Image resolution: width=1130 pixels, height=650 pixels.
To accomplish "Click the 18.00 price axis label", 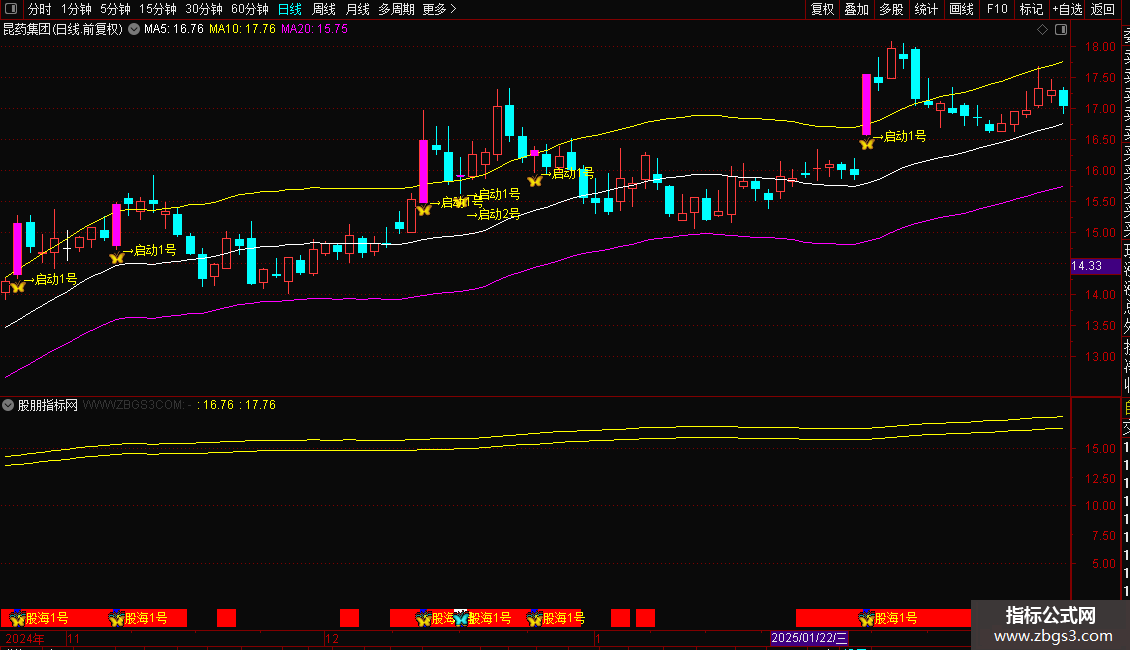I will tap(1100, 47).
